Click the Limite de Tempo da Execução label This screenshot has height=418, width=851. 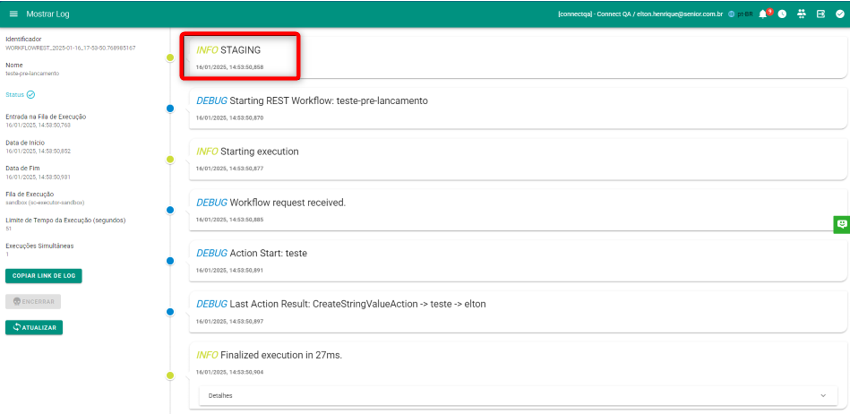66,220
